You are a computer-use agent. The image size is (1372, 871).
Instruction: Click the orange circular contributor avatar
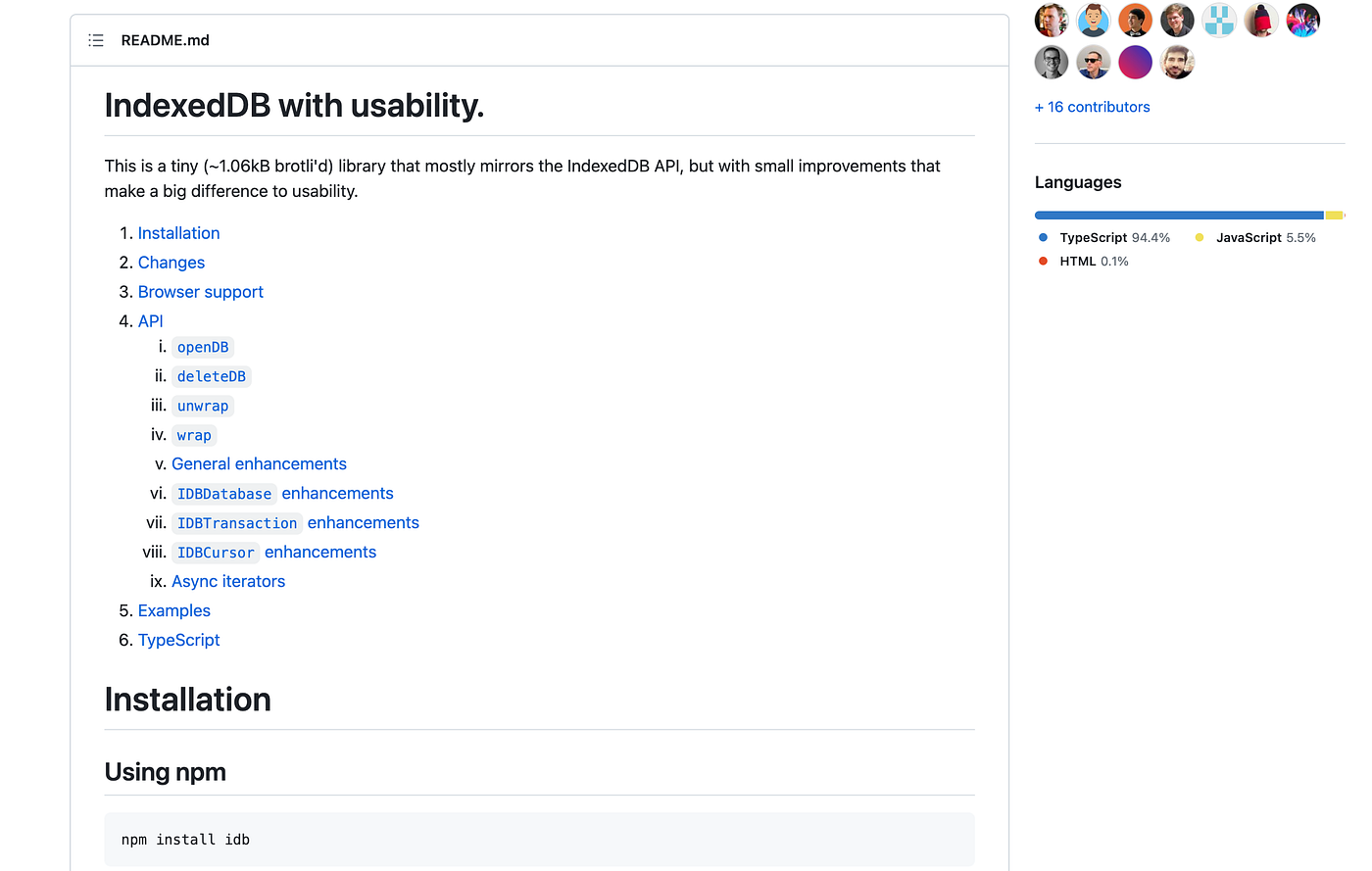pos(1135,20)
